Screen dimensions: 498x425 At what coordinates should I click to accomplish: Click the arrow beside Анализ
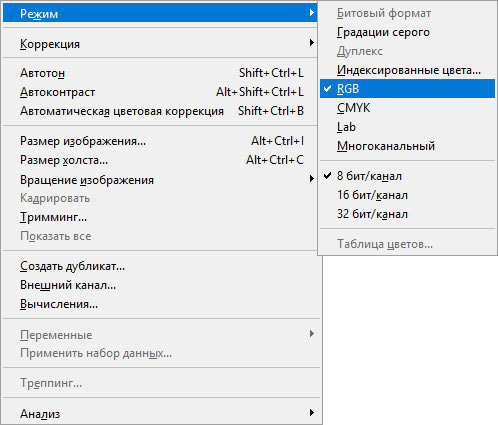point(311,413)
